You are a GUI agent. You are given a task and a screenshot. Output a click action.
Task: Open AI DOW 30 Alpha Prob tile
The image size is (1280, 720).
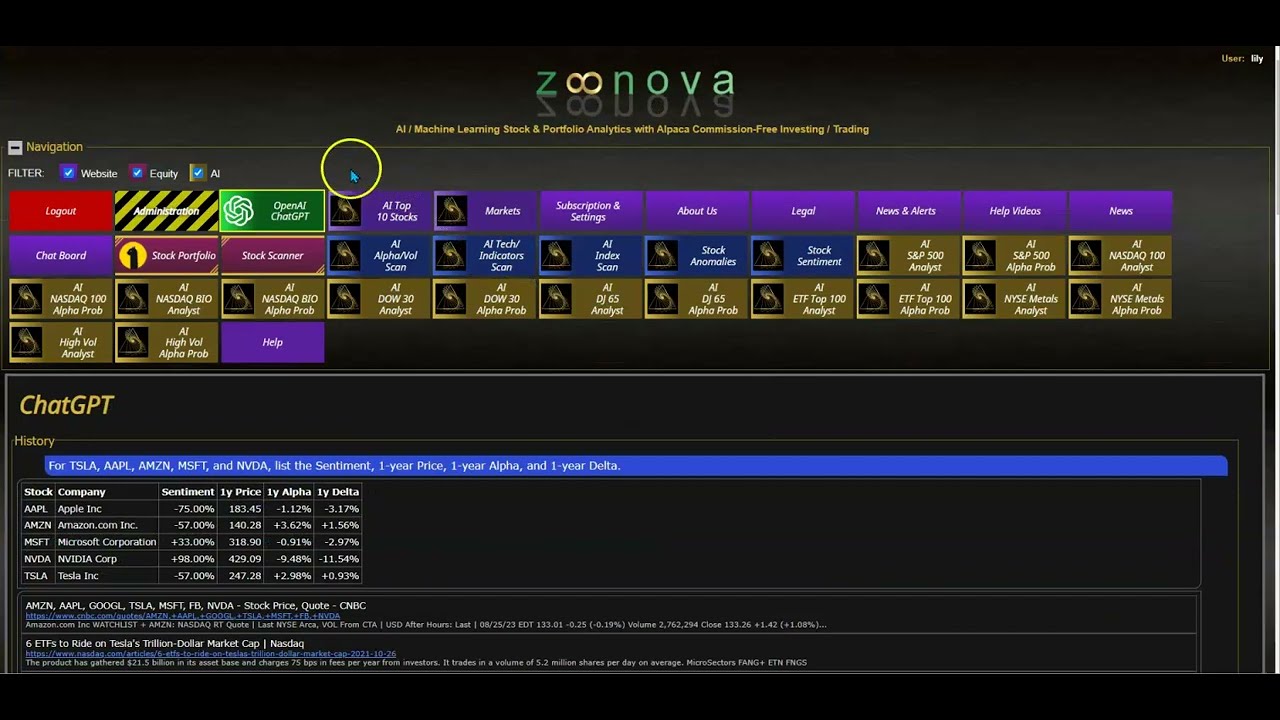point(485,299)
